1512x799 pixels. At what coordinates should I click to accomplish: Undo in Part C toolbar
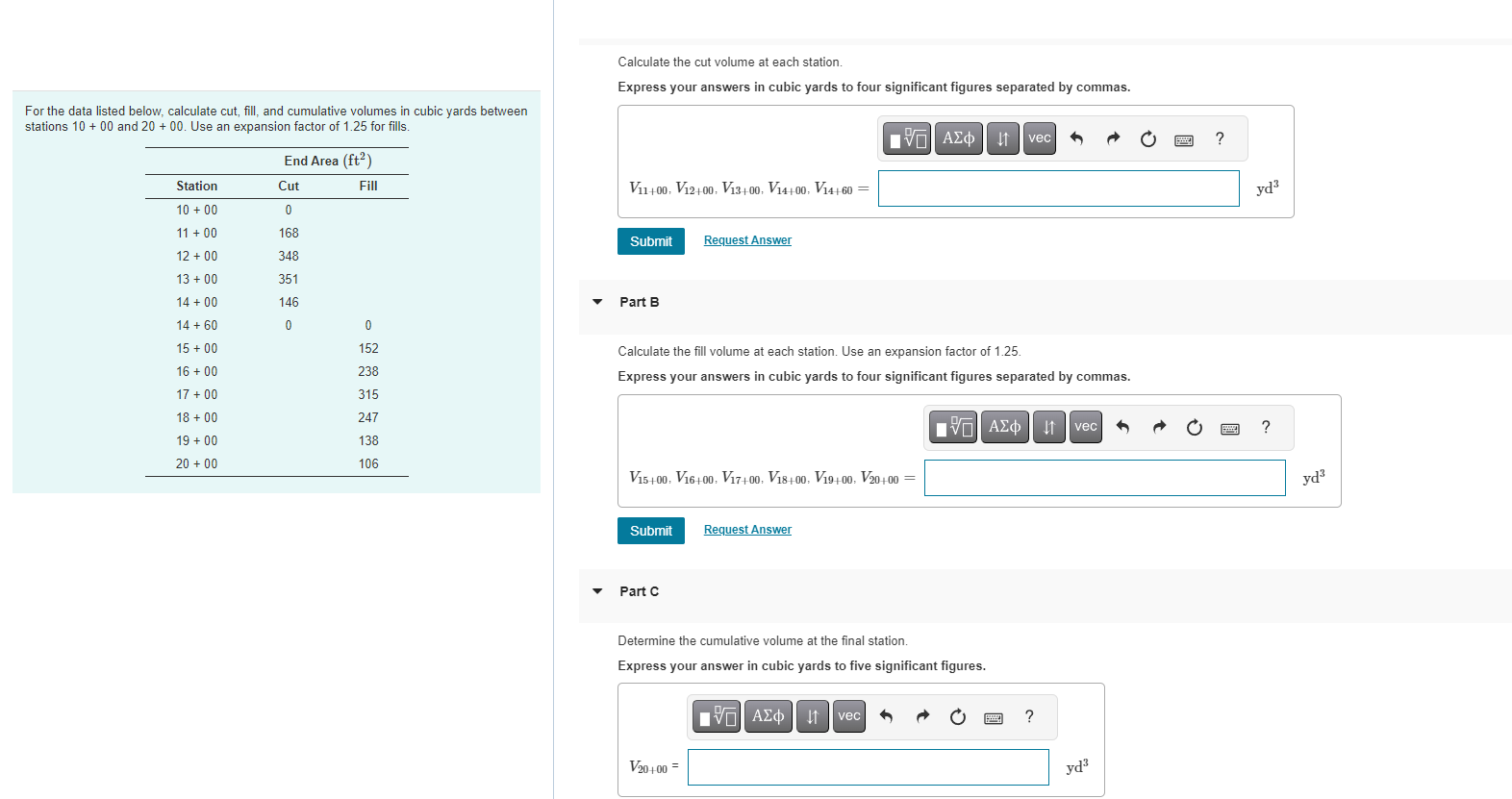click(886, 716)
